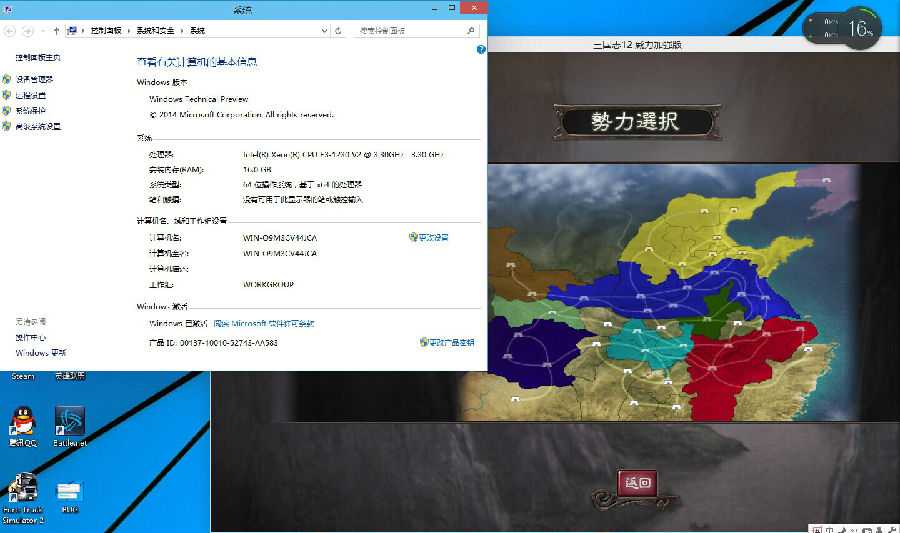This screenshot has height=533, width=900.
Task: Click the help question mark icon
Action: [481, 50]
